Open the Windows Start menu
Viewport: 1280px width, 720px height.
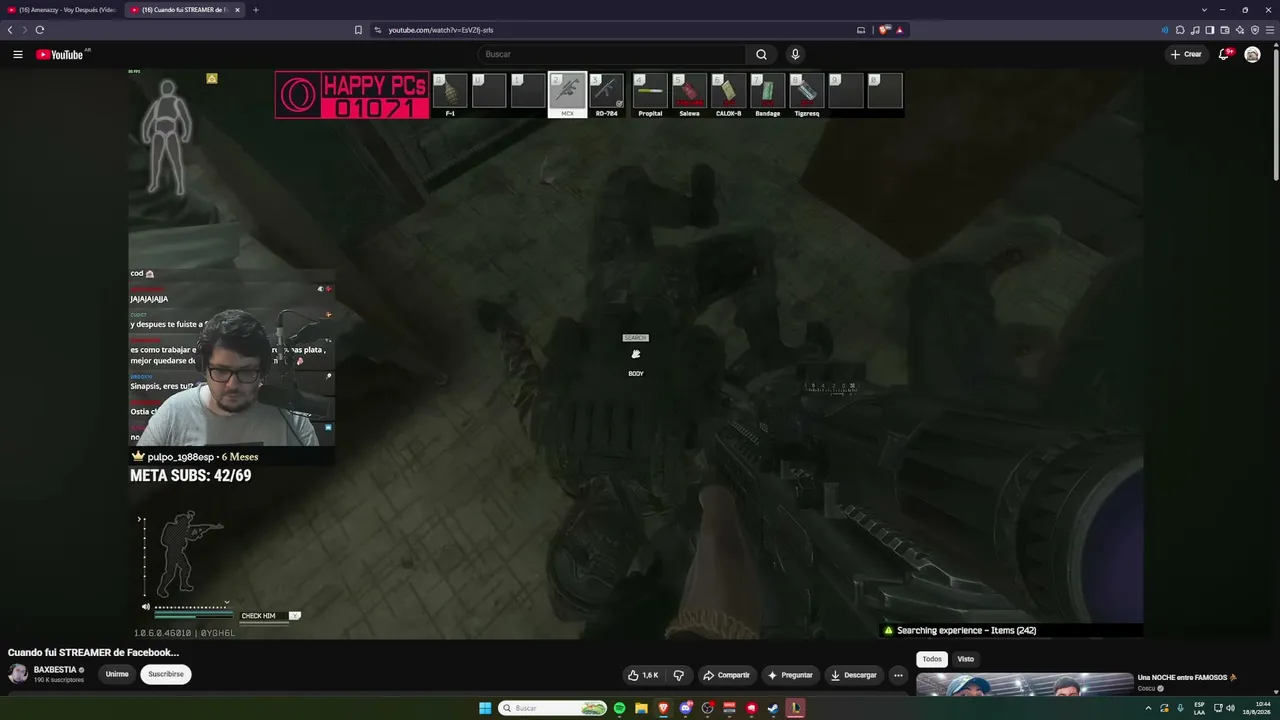point(485,708)
